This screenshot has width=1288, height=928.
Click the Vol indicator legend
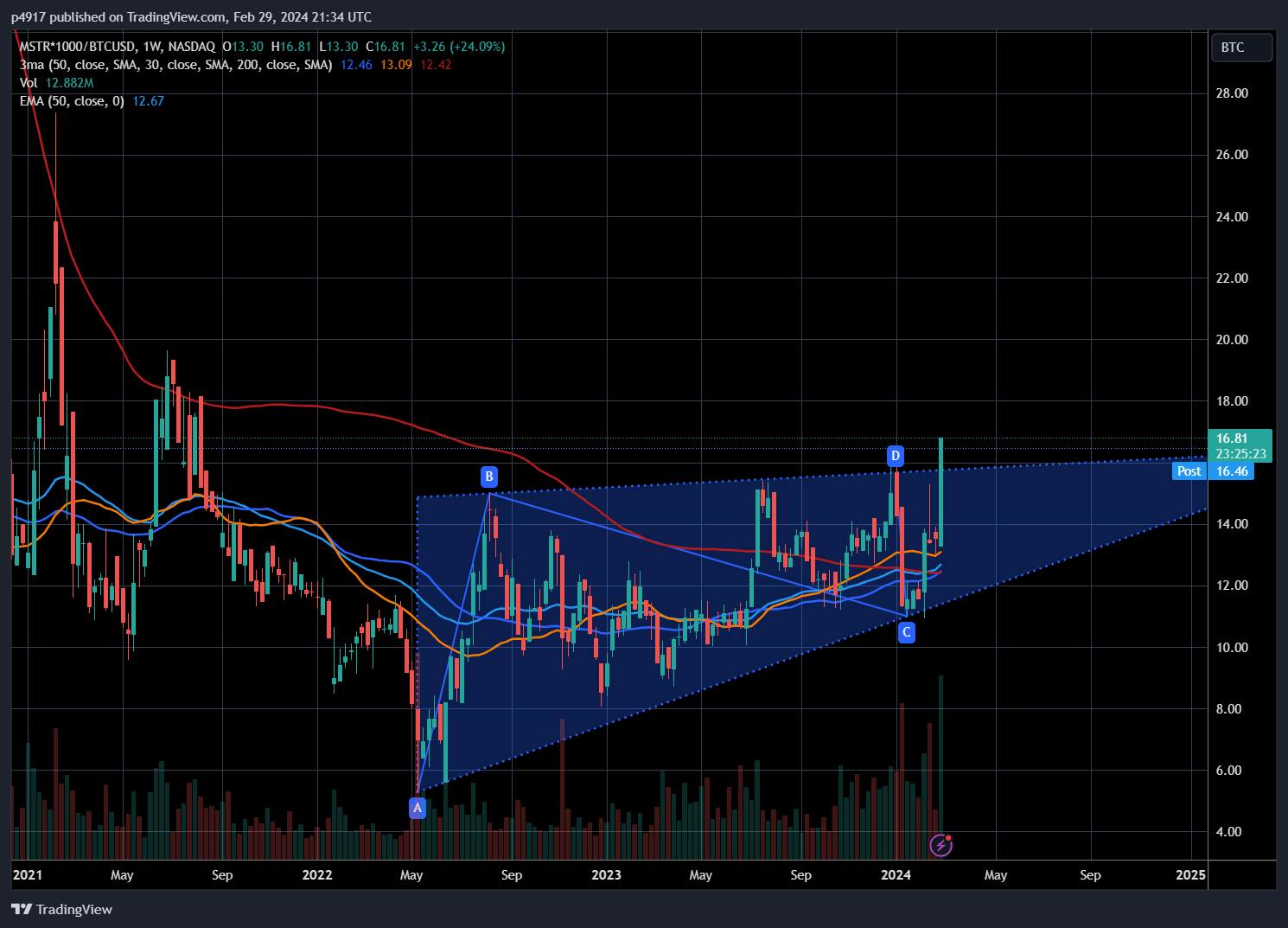coord(29,83)
